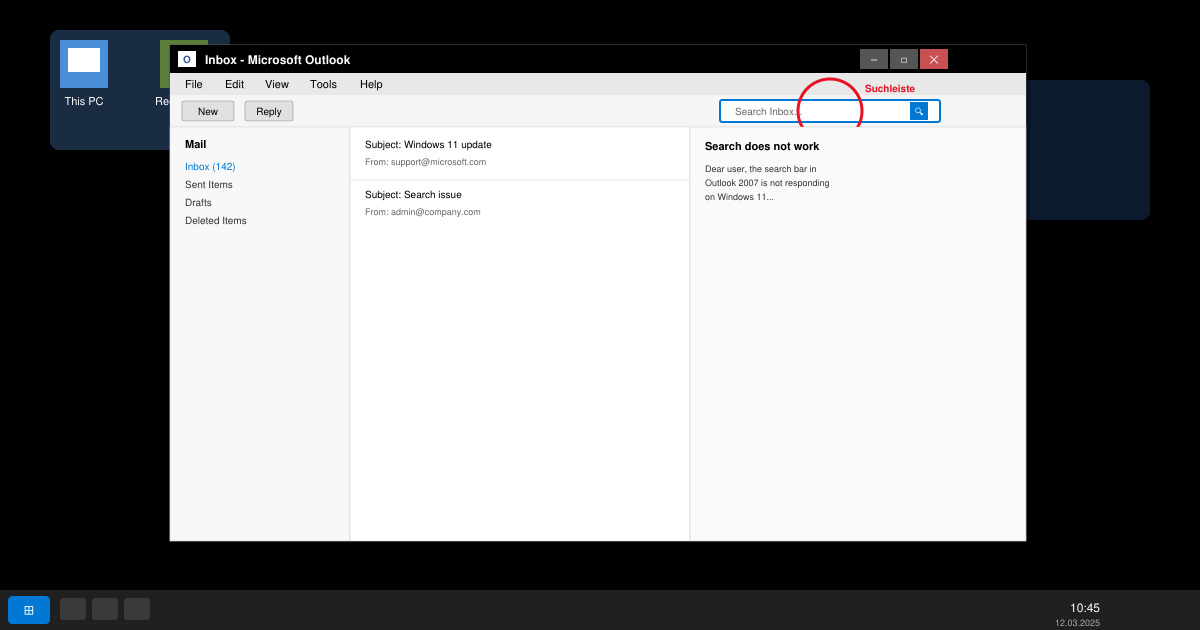Image resolution: width=1200 pixels, height=630 pixels.
Task: Open the Windows Start button
Action: (x=29, y=610)
